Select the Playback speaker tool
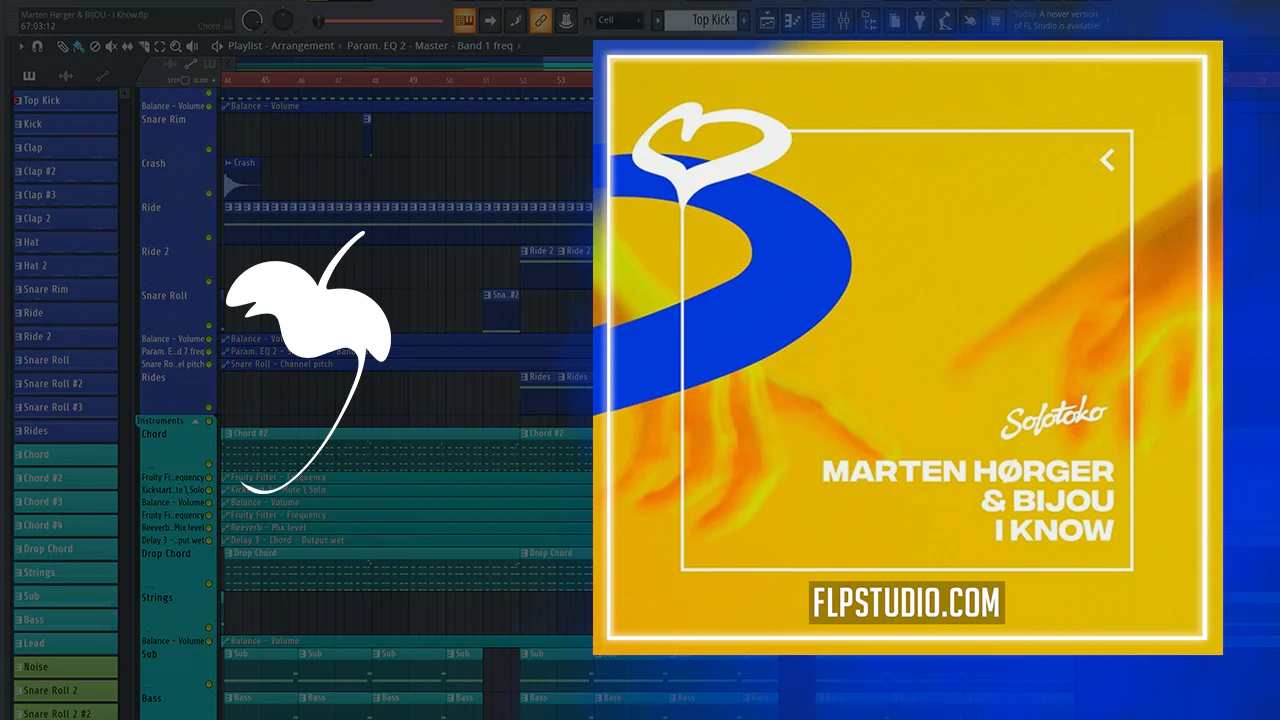The height and width of the screenshot is (720, 1280). (x=192, y=46)
